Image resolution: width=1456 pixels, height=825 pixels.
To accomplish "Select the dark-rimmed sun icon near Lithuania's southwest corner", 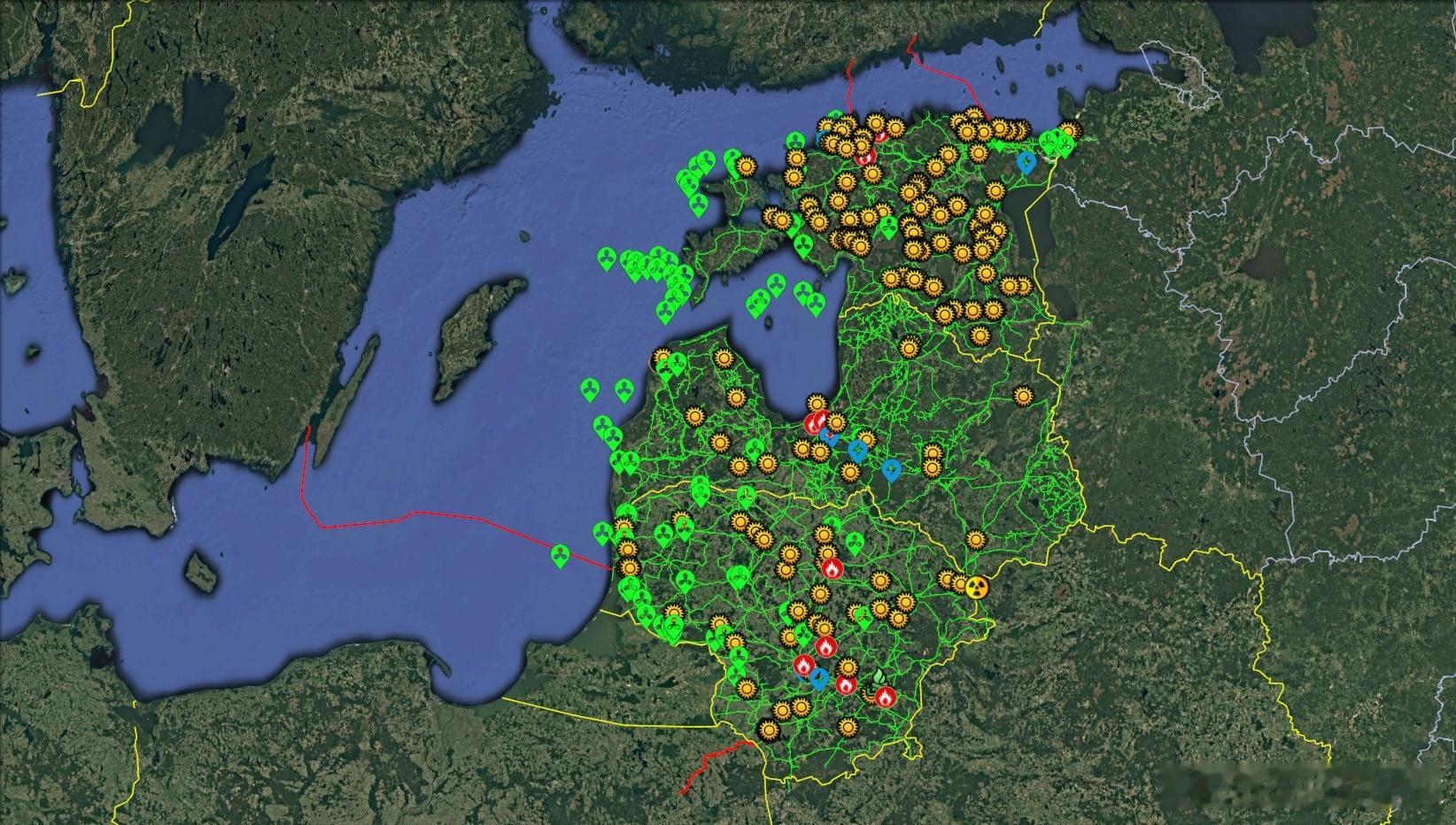I will pos(768,730).
